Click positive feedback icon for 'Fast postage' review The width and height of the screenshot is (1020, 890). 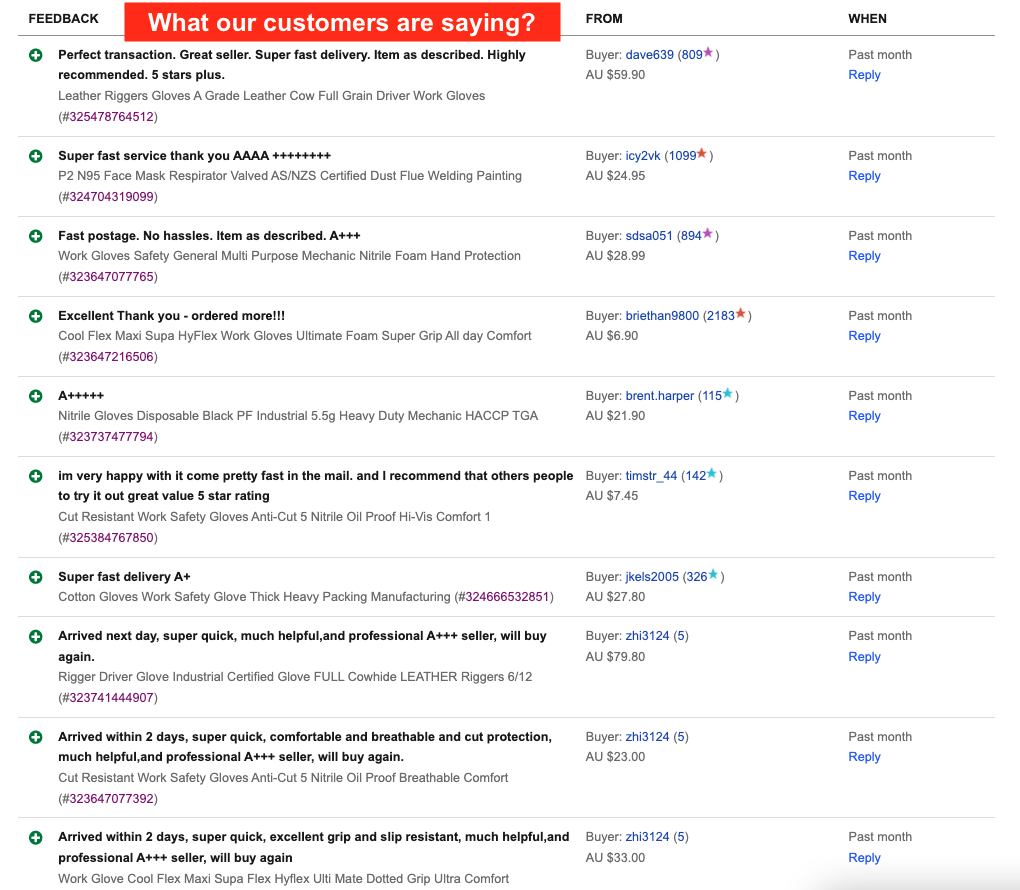click(36, 236)
